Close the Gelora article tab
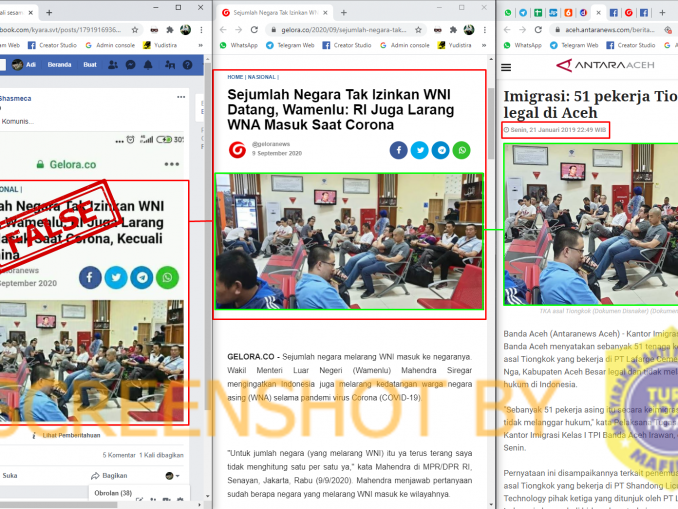678x509 pixels. pyautogui.click(x=325, y=13)
